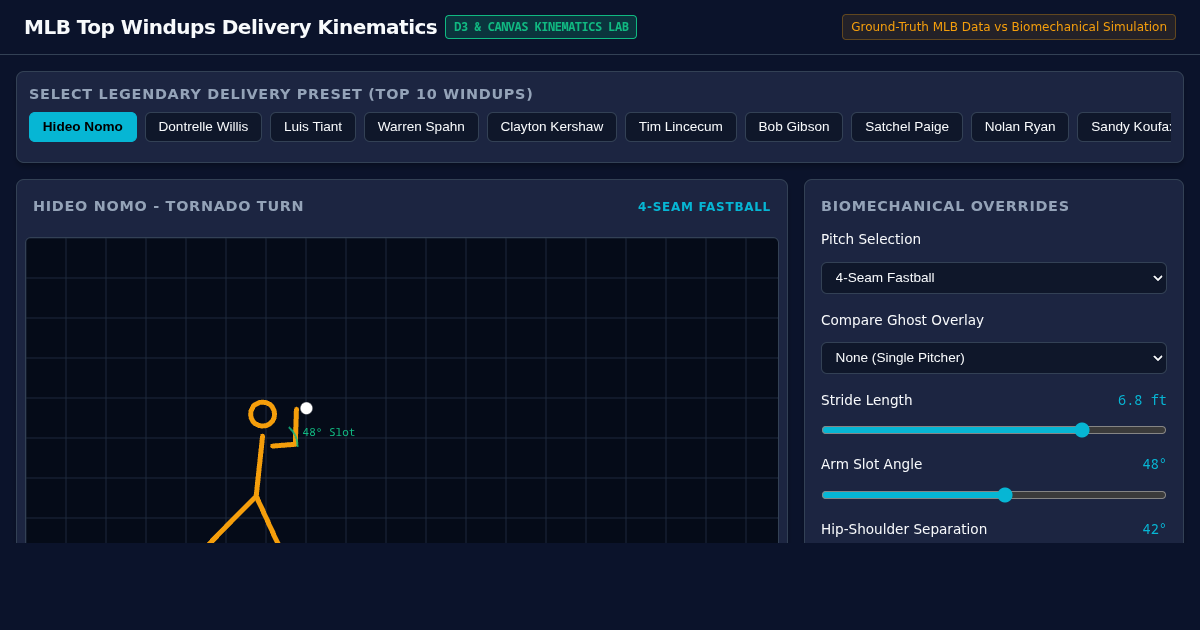Screen dimensions: 1200x630
Task: Select the Hideo Nomo delivery preset
Action: click(x=83, y=127)
